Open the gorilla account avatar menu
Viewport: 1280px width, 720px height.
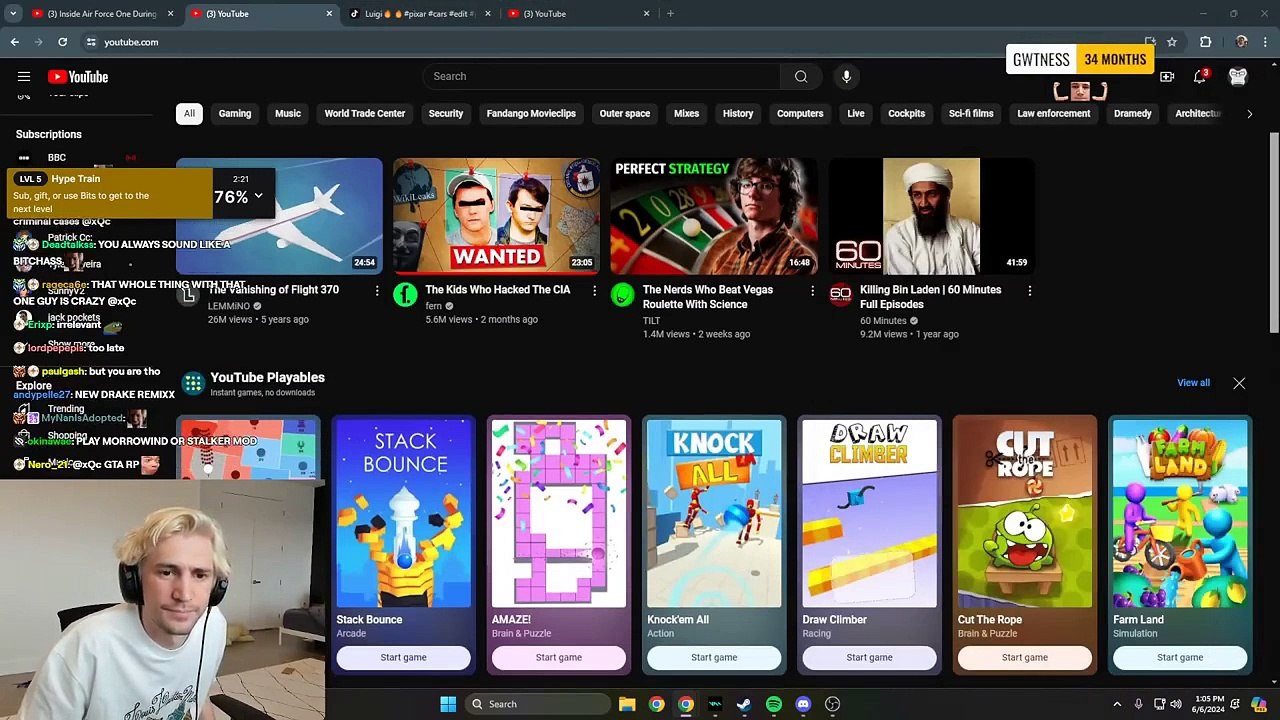tap(1238, 77)
